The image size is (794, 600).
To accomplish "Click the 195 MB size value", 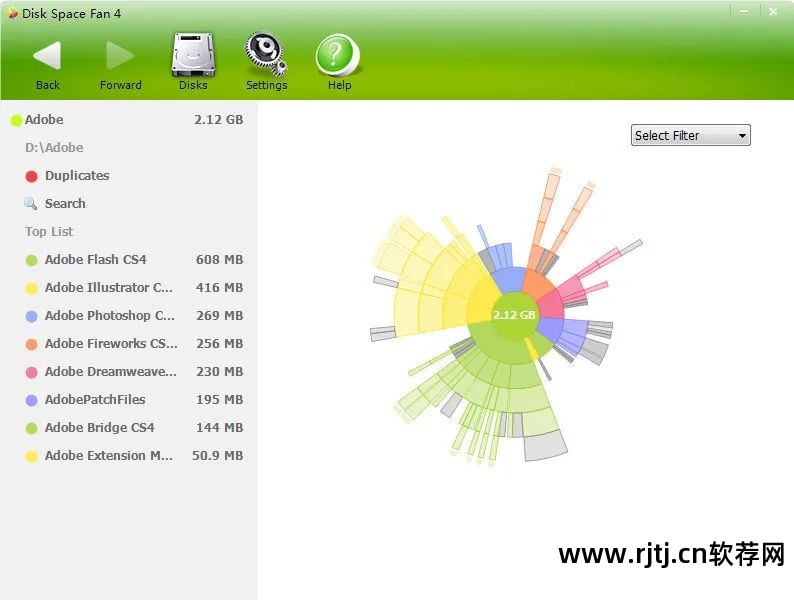I will [219, 399].
